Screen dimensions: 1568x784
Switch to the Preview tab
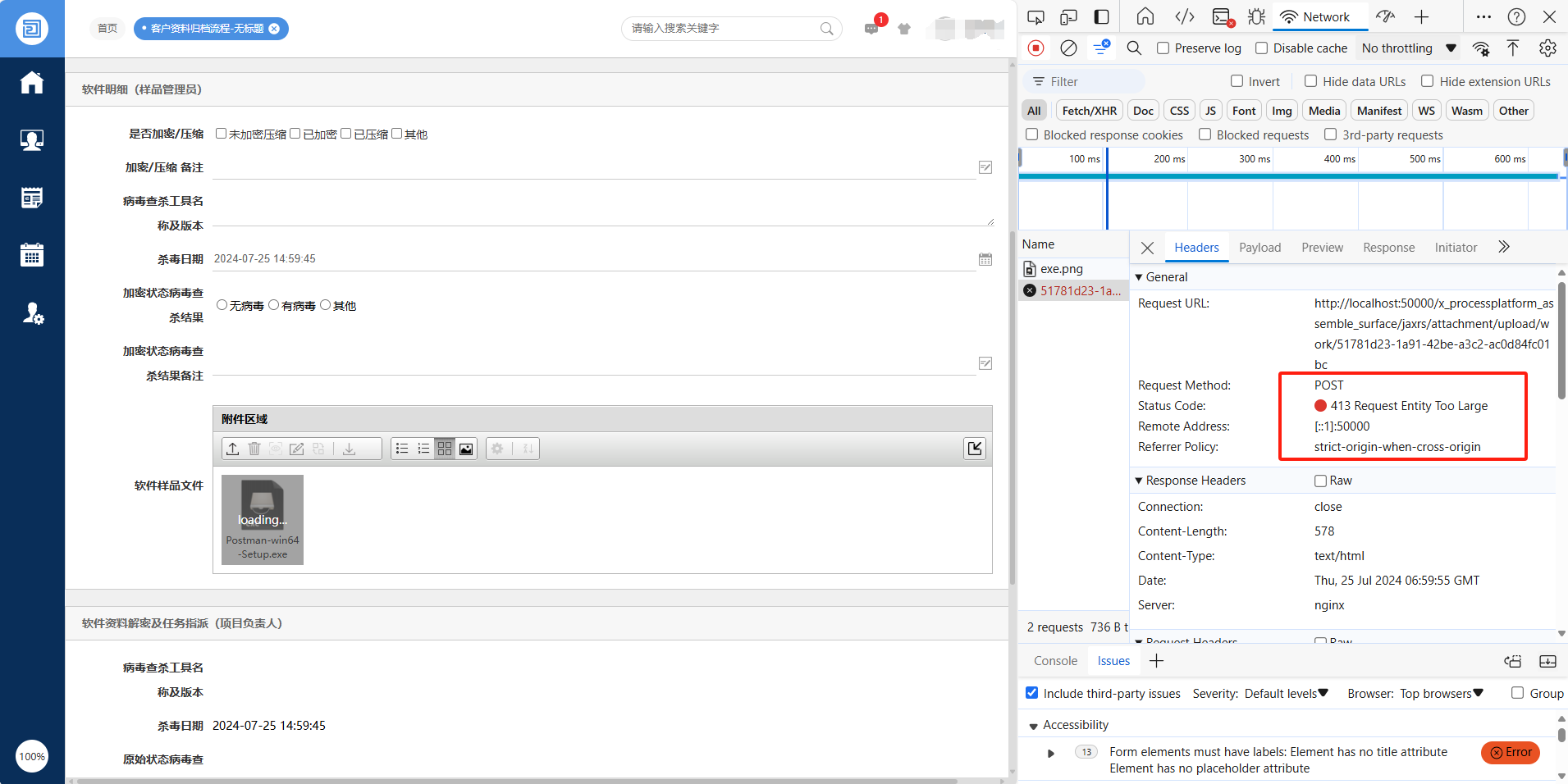[1322, 248]
